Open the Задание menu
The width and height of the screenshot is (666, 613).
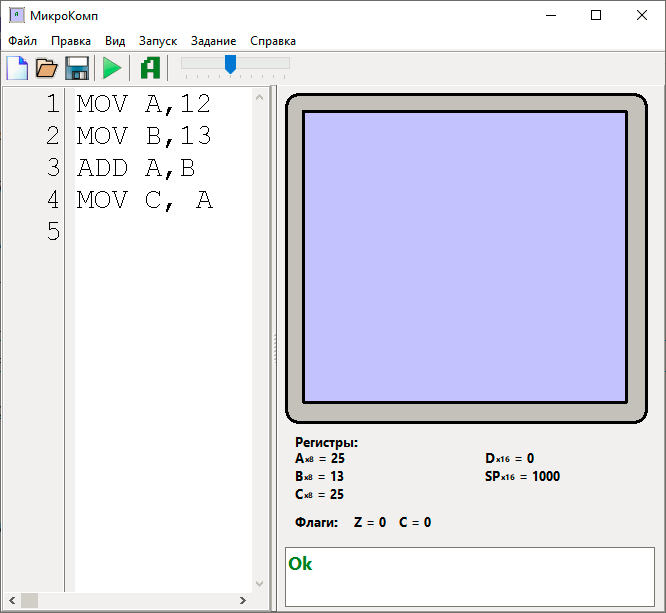tap(213, 41)
